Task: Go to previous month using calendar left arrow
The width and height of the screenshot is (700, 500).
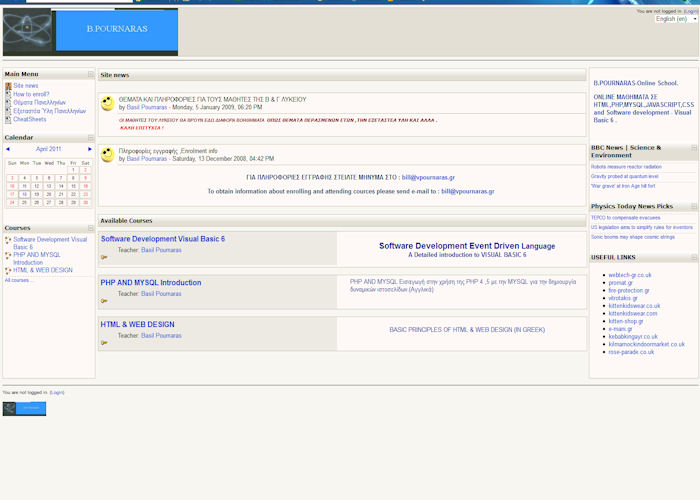Action: pyautogui.click(x=8, y=149)
